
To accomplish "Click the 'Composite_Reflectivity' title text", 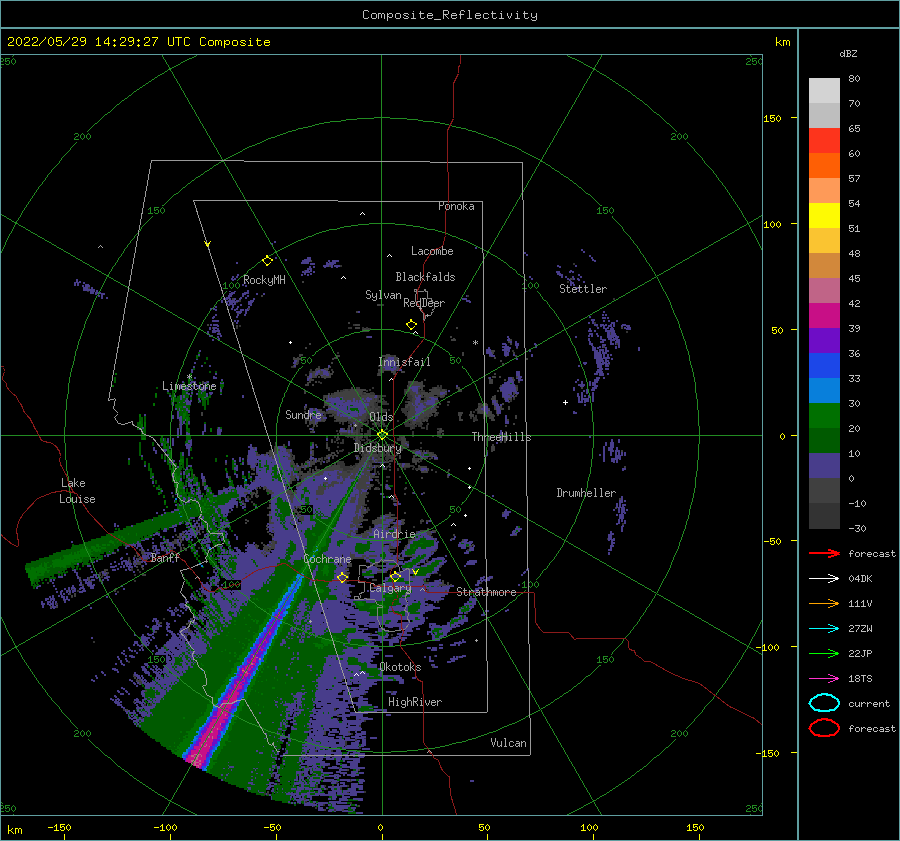I will click(449, 15).
